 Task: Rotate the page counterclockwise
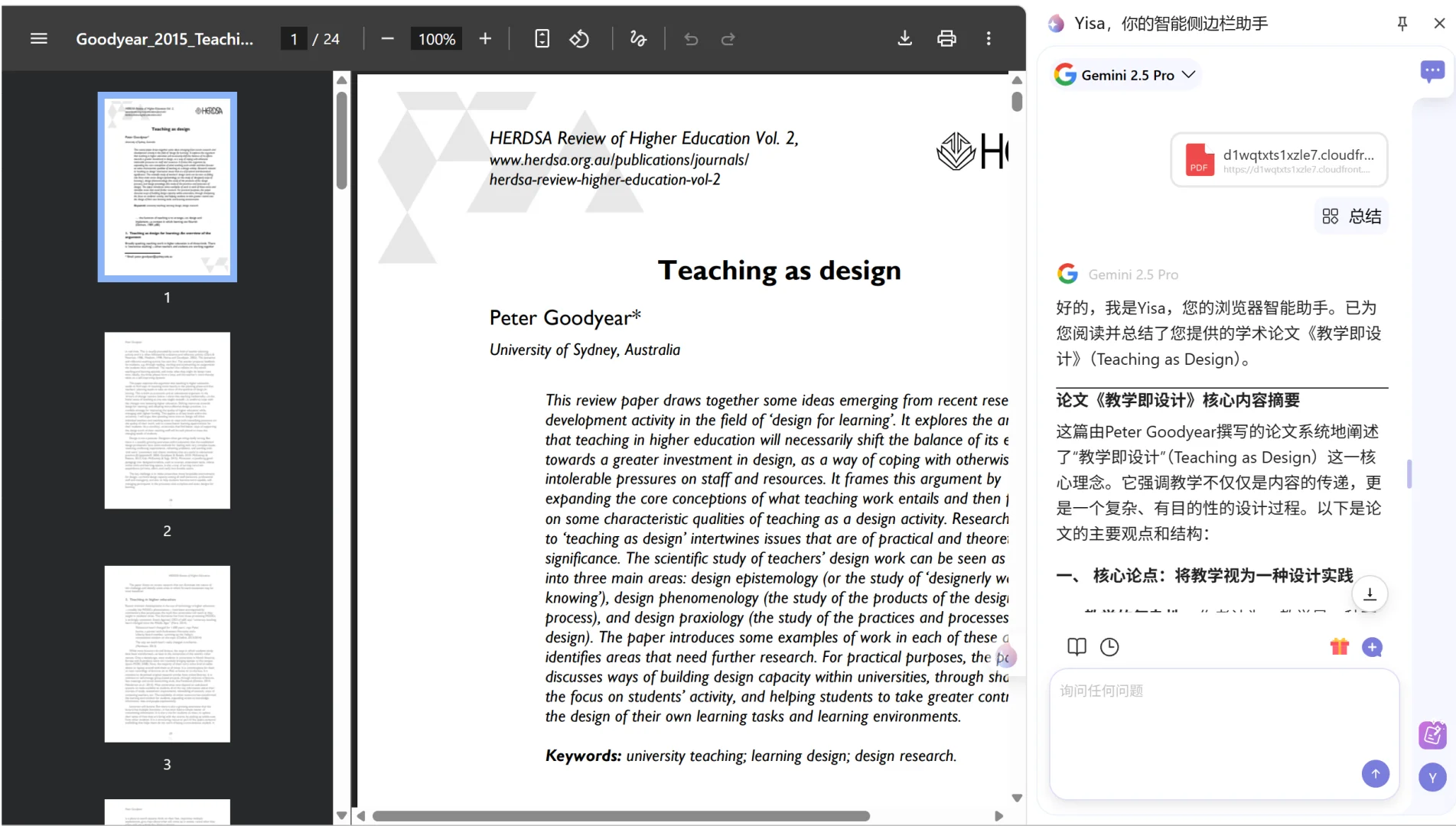pyautogui.click(x=580, y=38)
